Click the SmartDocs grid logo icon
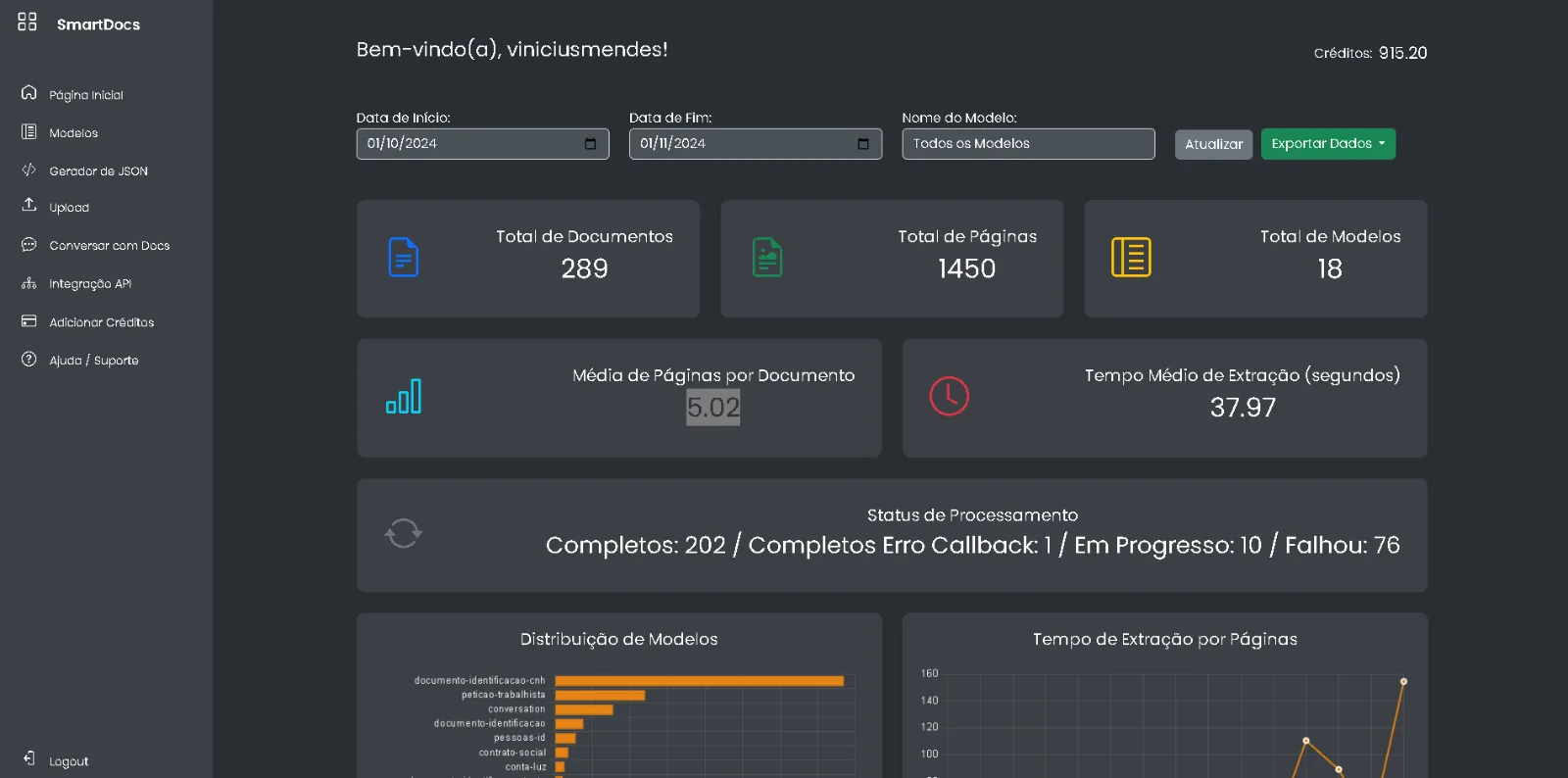This screenshot has height=778, width=1568. click(27, 22)
